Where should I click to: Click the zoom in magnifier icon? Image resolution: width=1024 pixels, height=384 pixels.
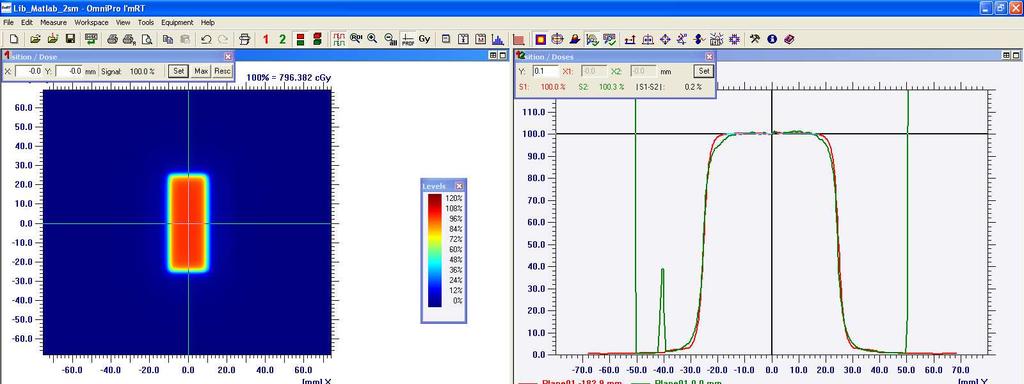click(x=372, y=39)
